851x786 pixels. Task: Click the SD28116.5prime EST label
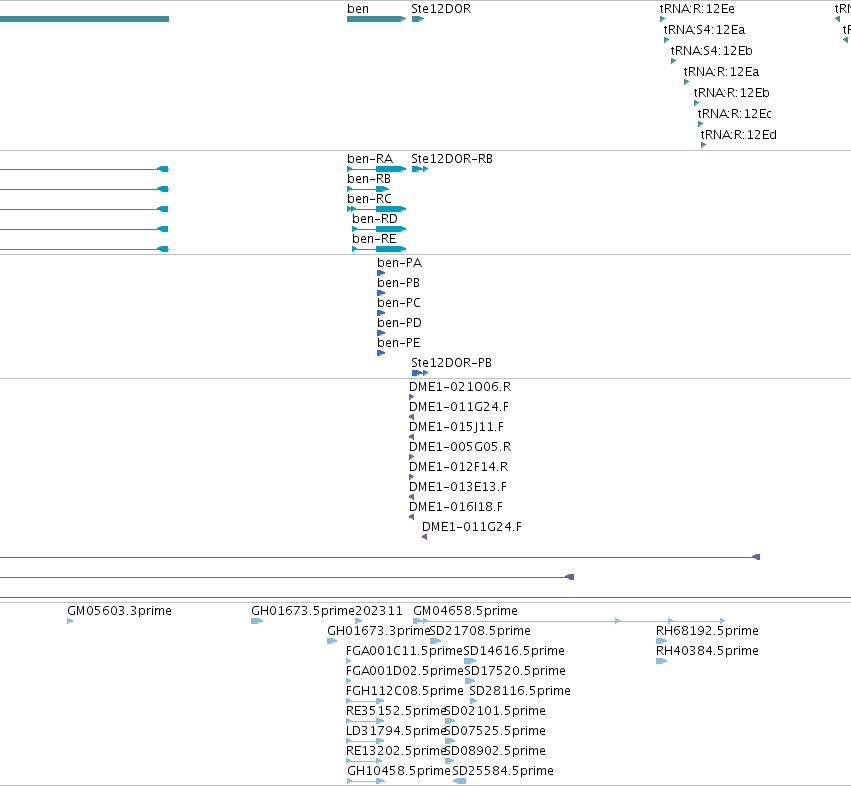point(520,691)
